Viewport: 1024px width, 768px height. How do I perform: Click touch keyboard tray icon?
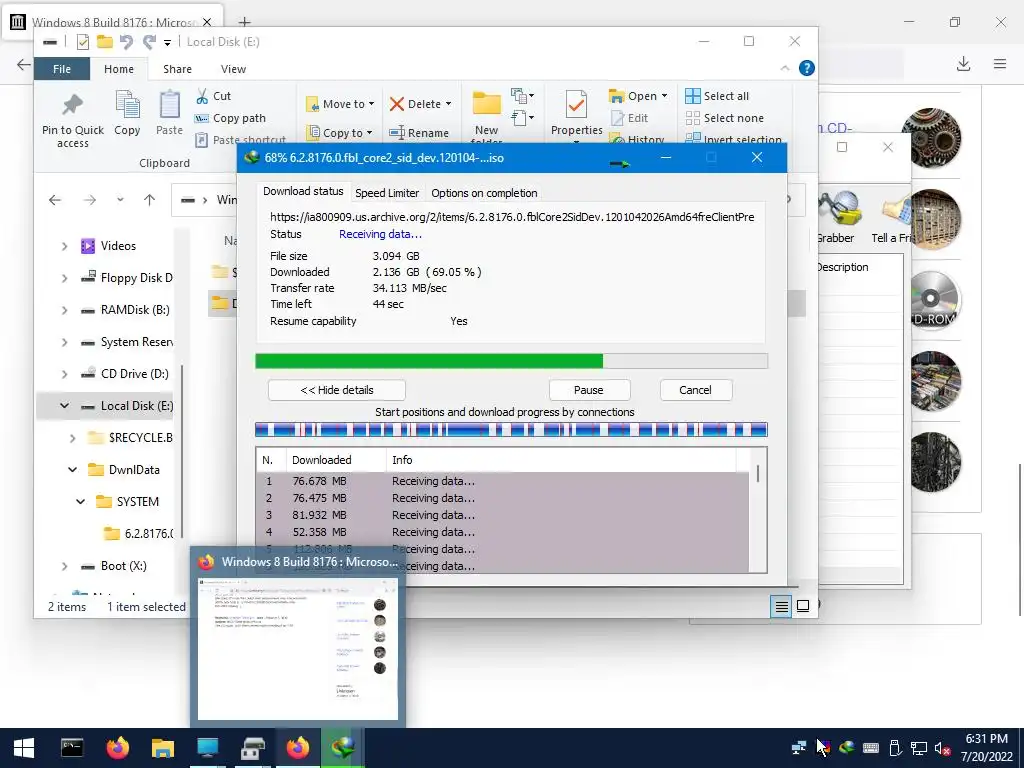[x=871, y=748]
